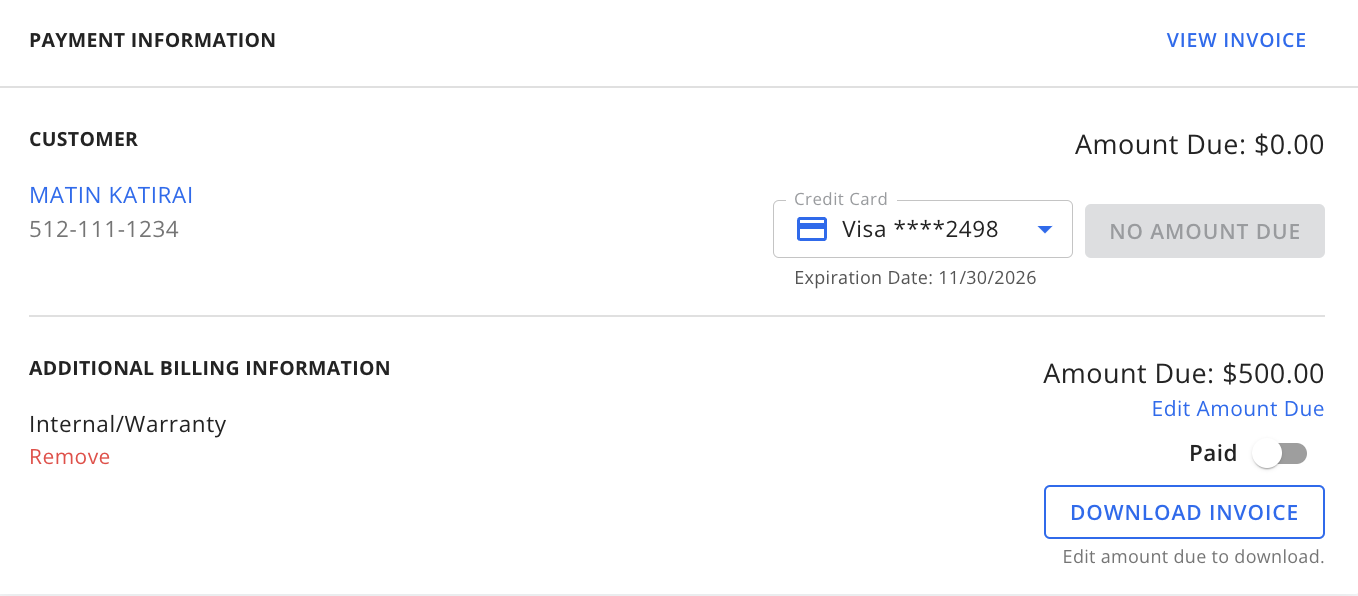Viewport: 1358px width, 596px height.
Task: Expand the dropdown arrow next to Visa ****2498
Action: (x=1046, y=229)
